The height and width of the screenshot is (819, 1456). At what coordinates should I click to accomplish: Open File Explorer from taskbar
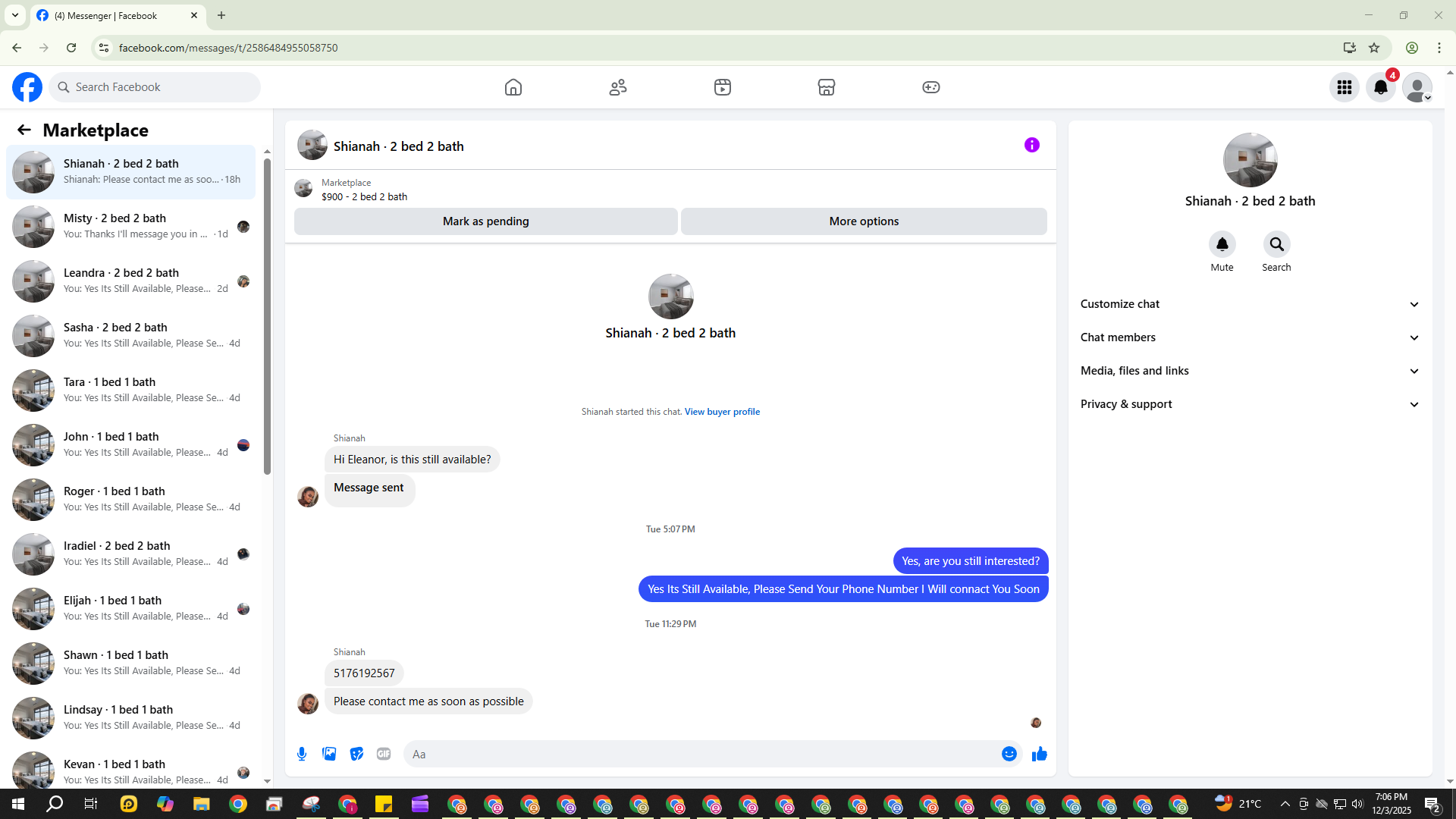(x=201, y=804)
